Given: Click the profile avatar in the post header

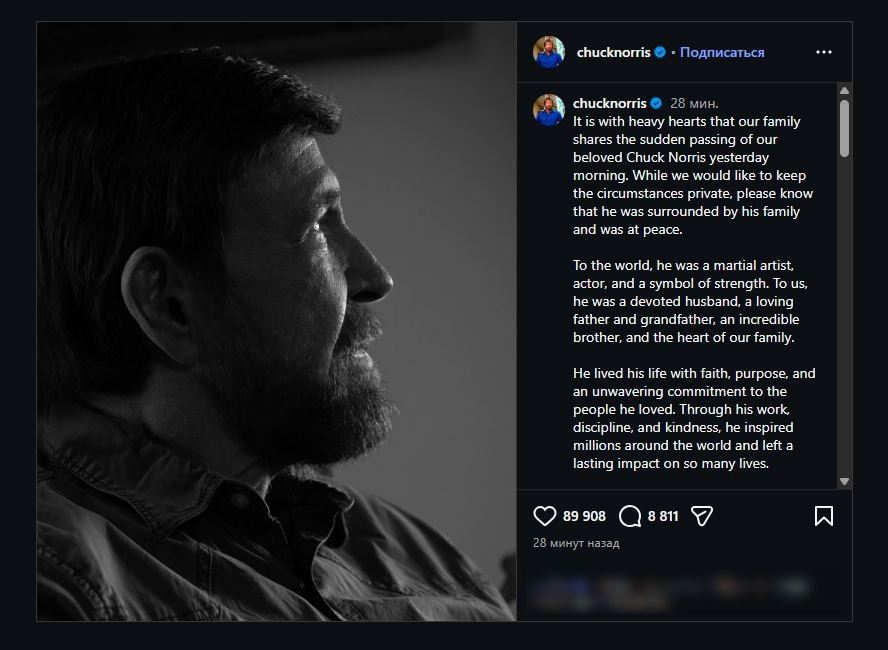Looking at the screenshot, I should pos(549,52).
